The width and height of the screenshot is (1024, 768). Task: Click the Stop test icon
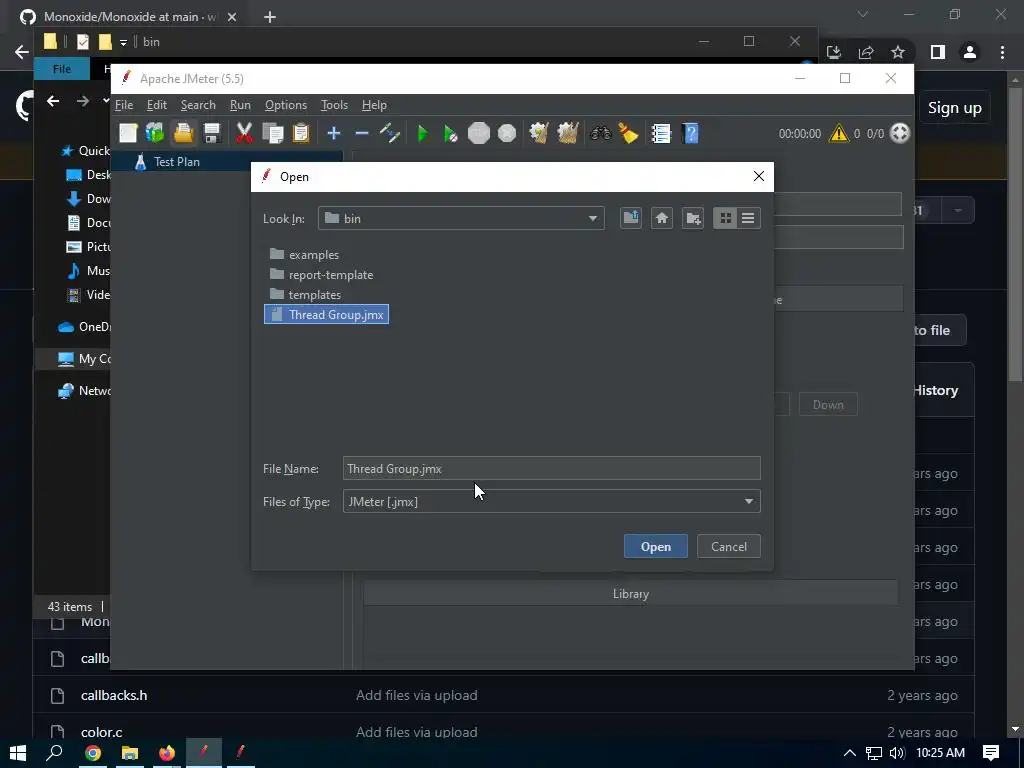coord(479,133)
